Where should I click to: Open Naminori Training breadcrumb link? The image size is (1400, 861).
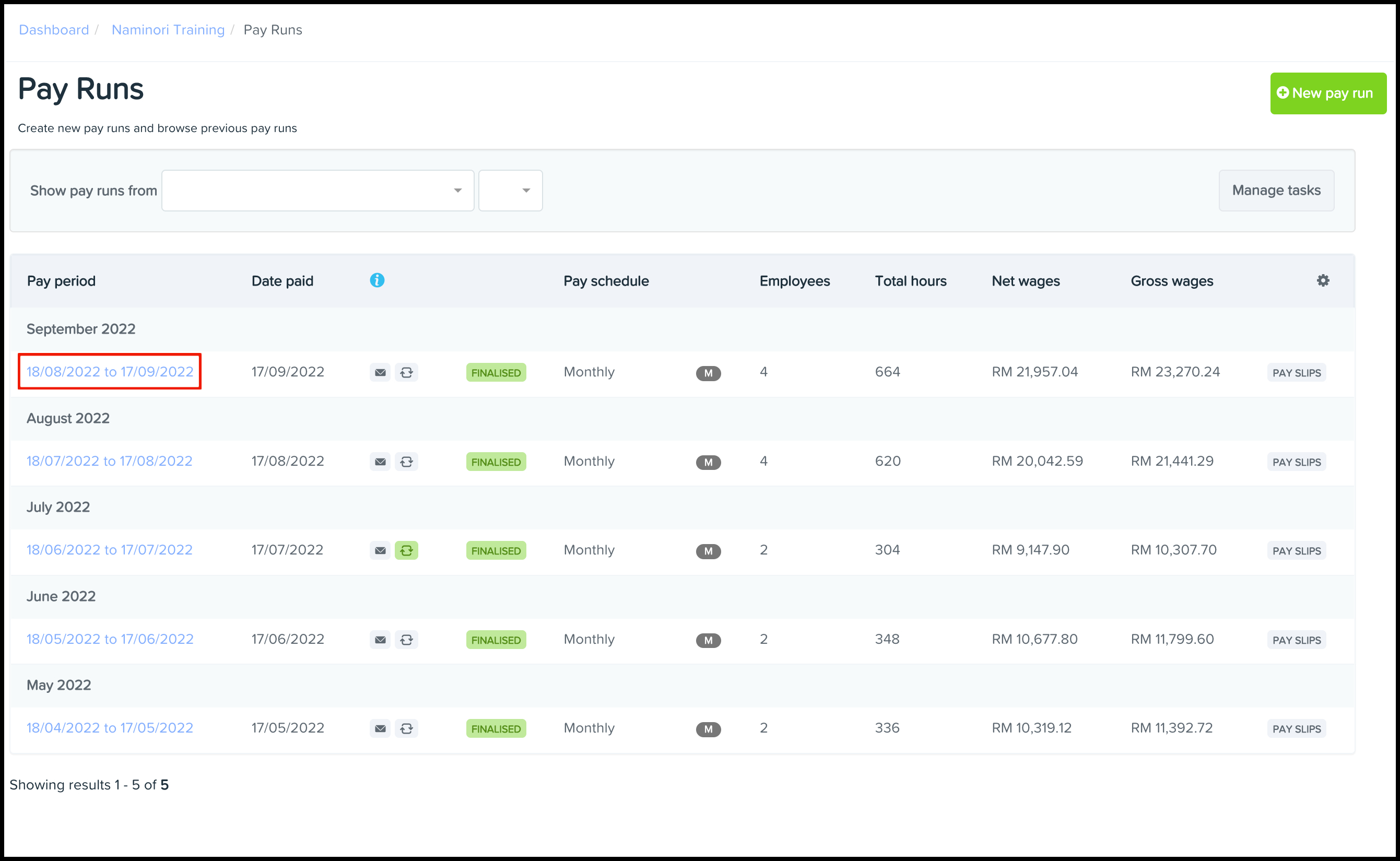pos(168,30)
